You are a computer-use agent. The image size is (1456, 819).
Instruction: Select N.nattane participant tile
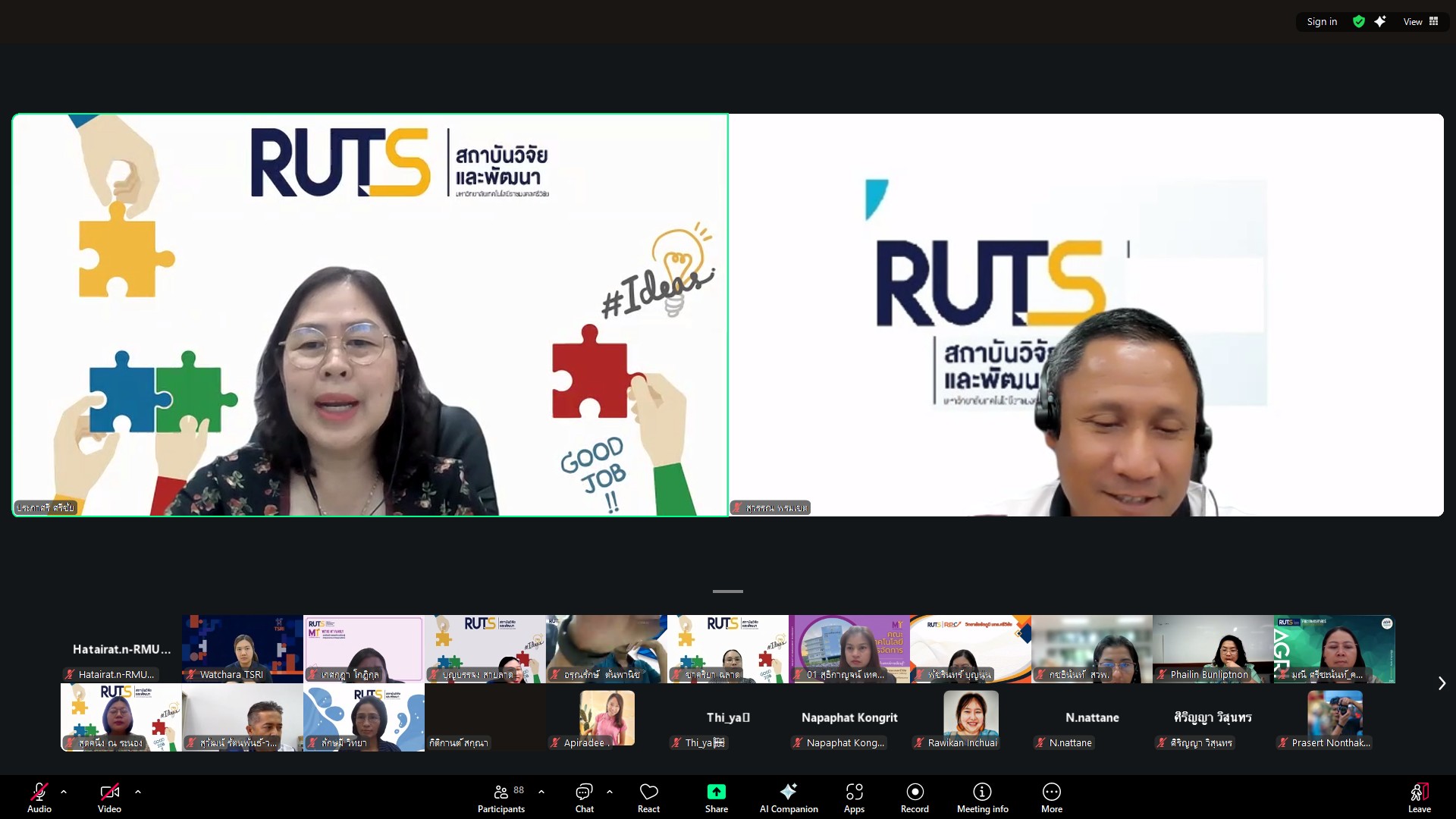1092,717
